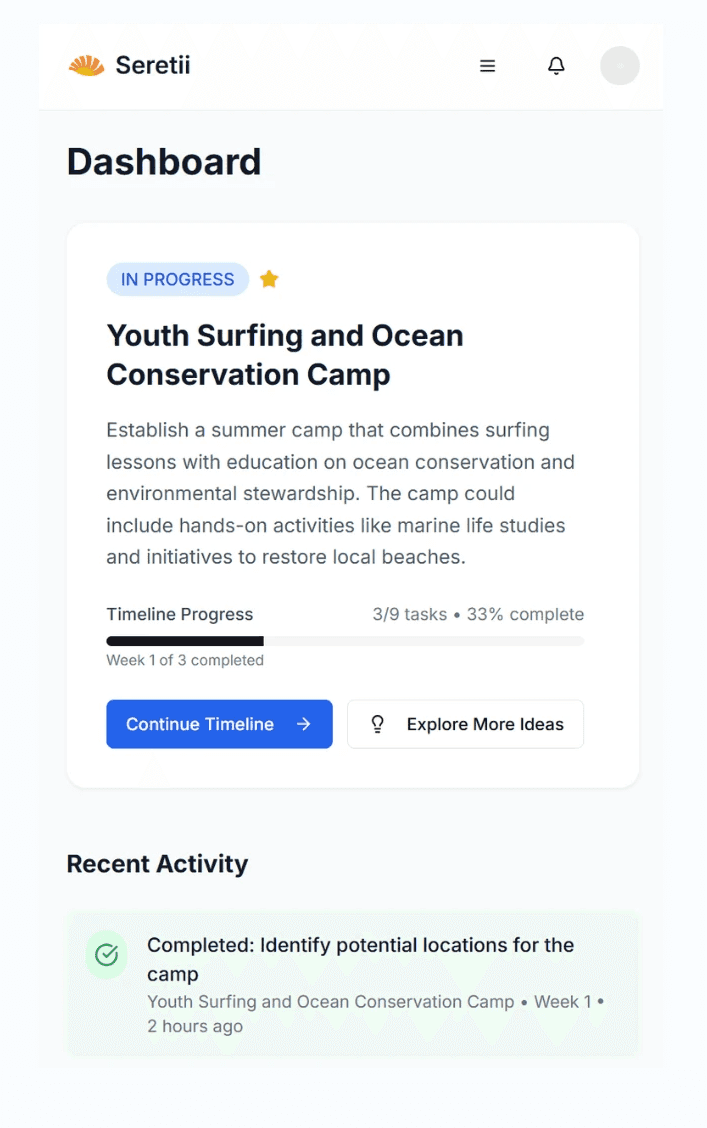
Task: Click the green completed checkmark icon
Action: 106,955
